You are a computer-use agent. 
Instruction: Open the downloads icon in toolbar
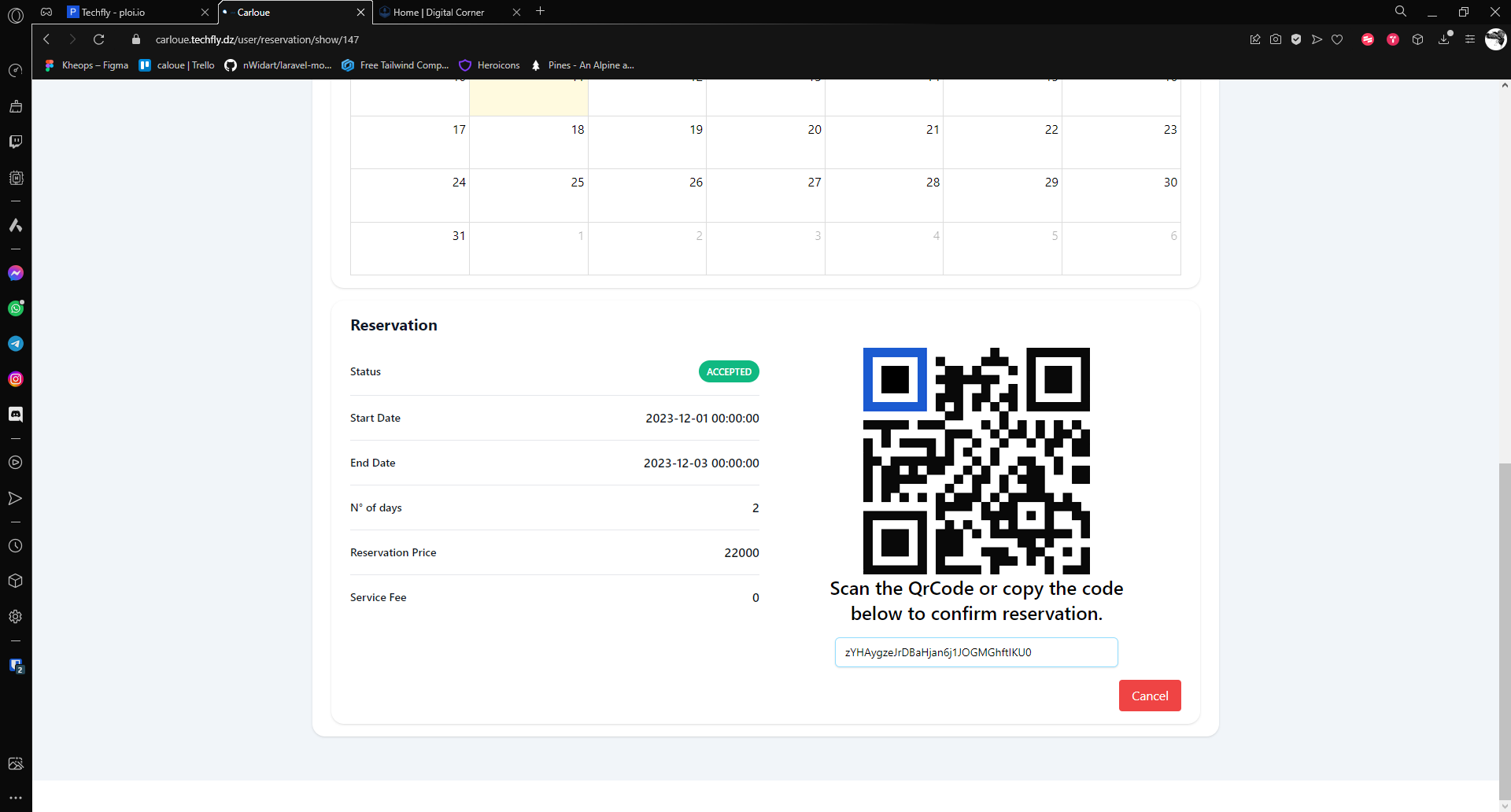(x=1444, y=39)
